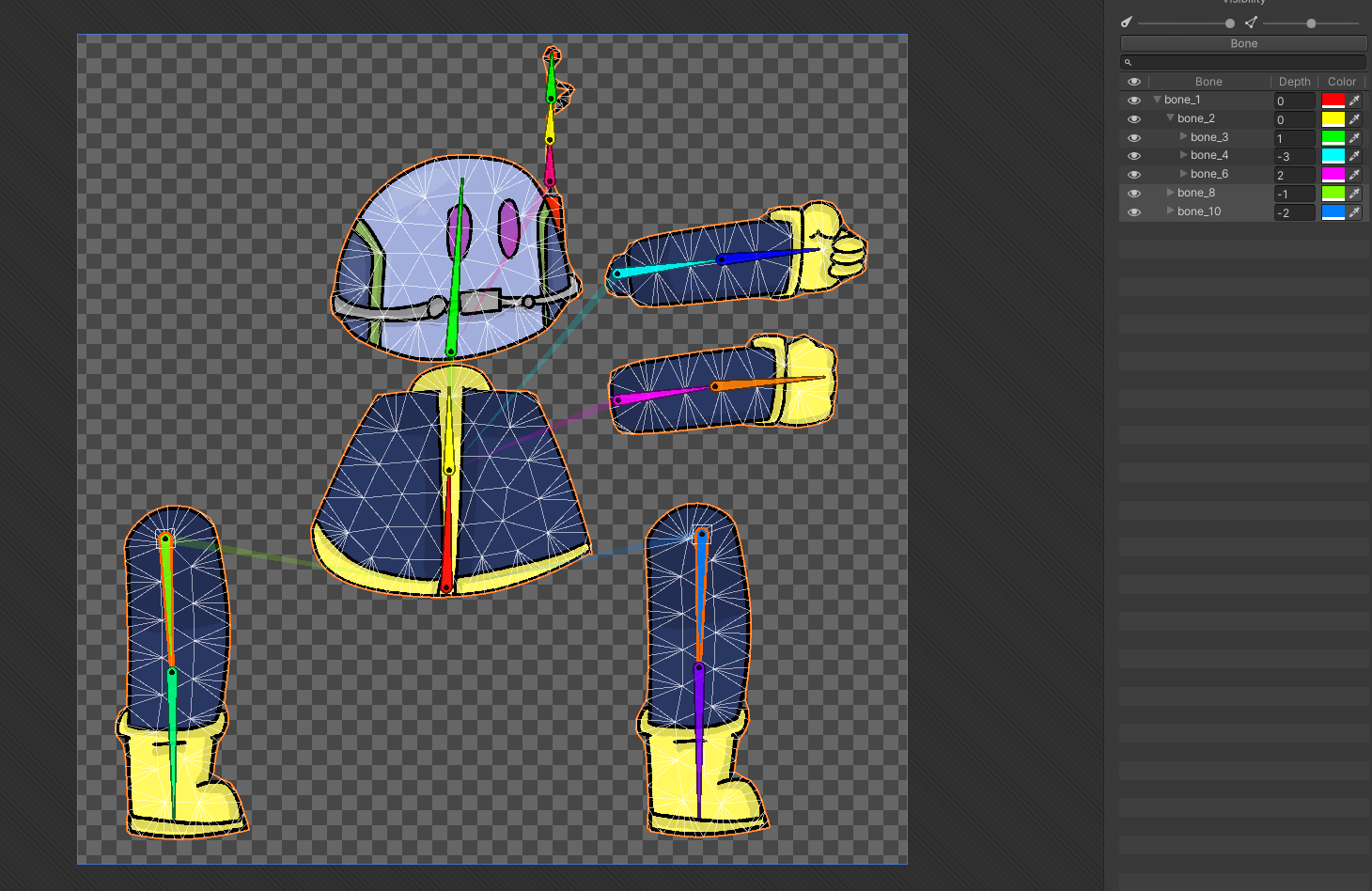1372x891 pixels.
Task: Click the eyedropper icon next to bone_3's color
Action: (1355, 137)
